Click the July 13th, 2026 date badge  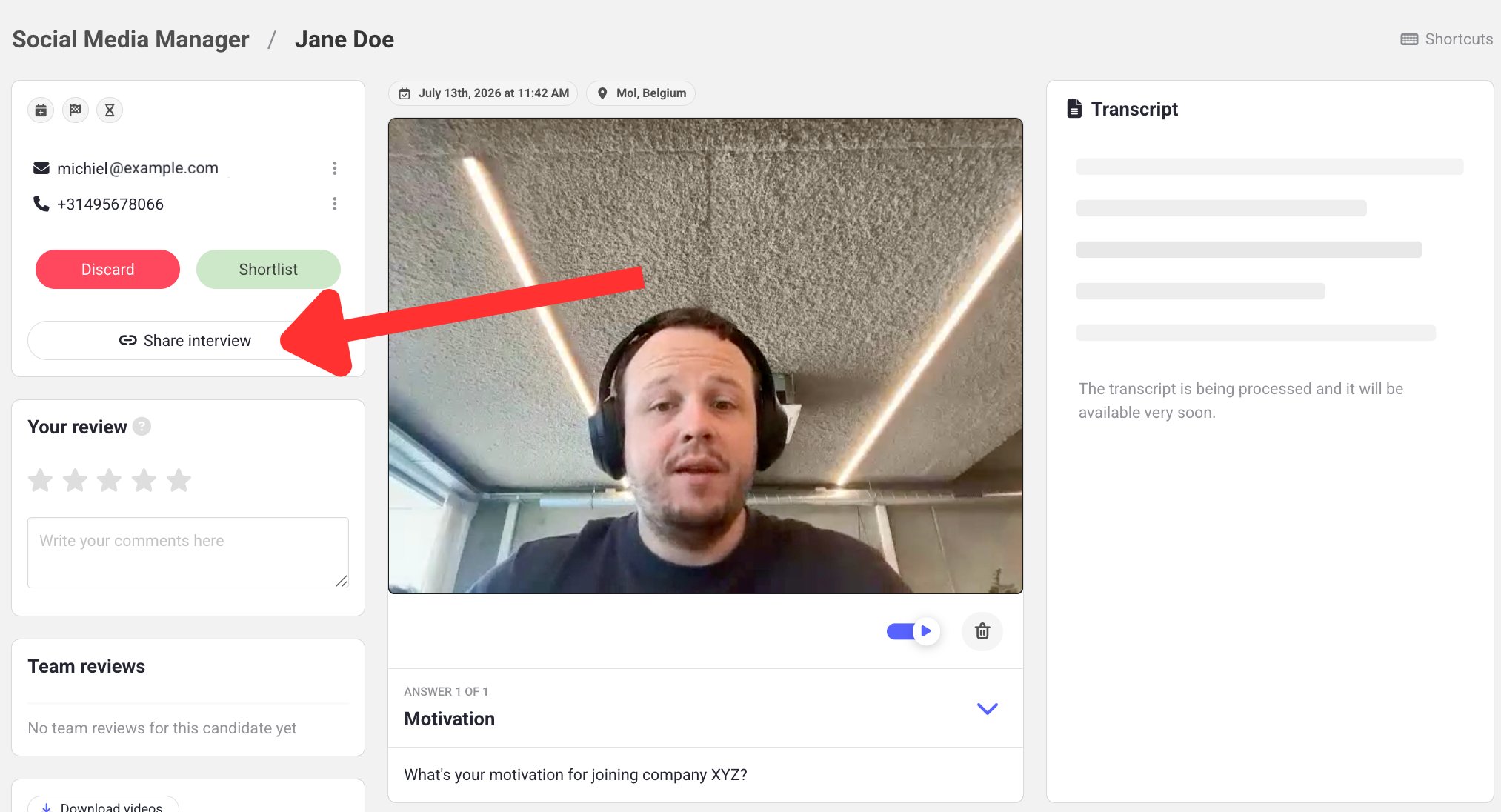click(x=483, y=93)
